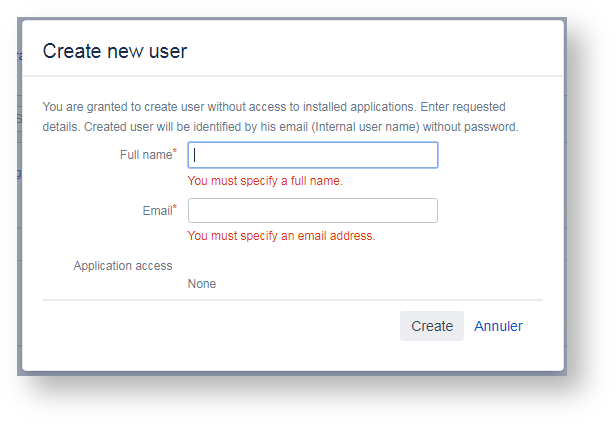Screen dimensions: 615x424
Task: Click the right end of the Full name field
Action: 428,155
